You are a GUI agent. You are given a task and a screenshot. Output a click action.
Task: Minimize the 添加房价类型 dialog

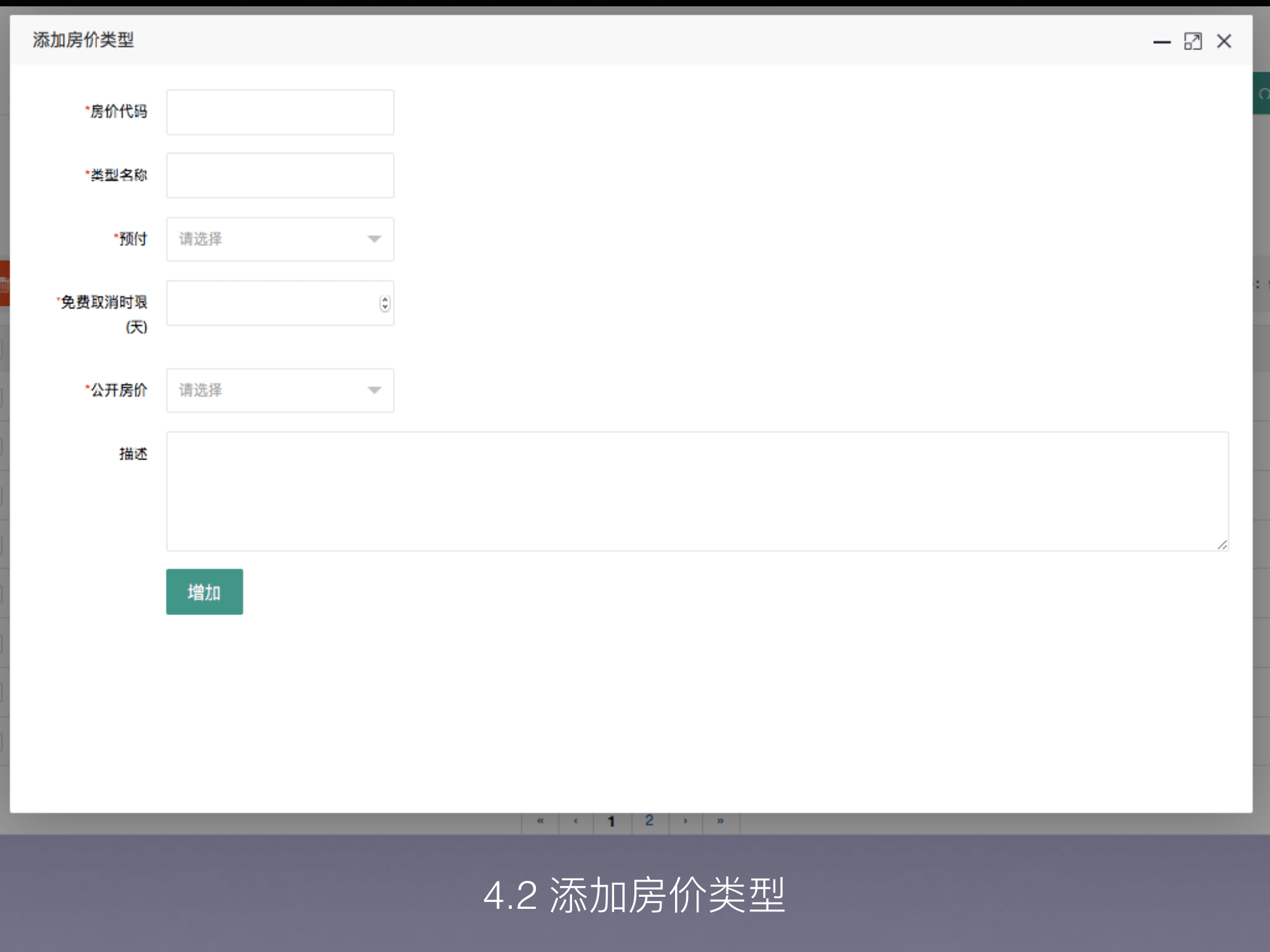[1162, 41]
